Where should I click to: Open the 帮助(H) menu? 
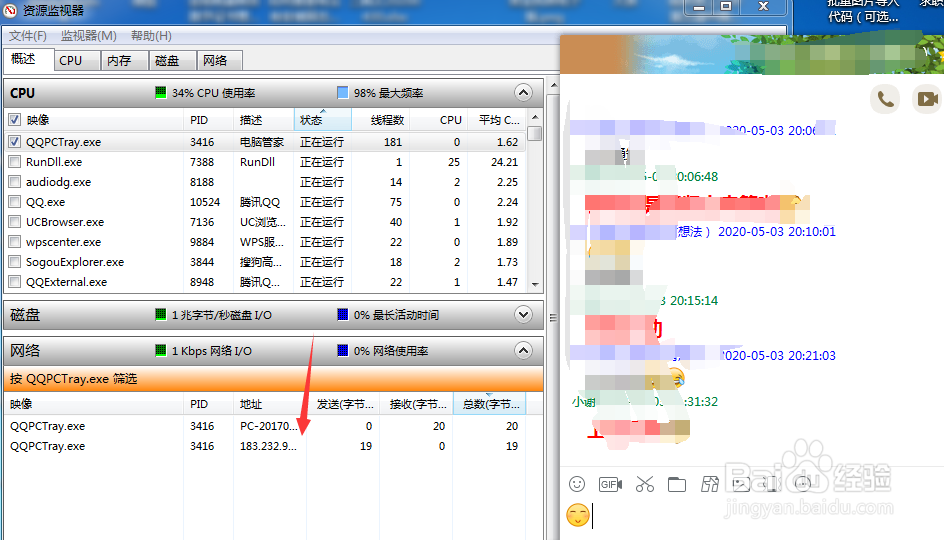click(x=151, y=36)
